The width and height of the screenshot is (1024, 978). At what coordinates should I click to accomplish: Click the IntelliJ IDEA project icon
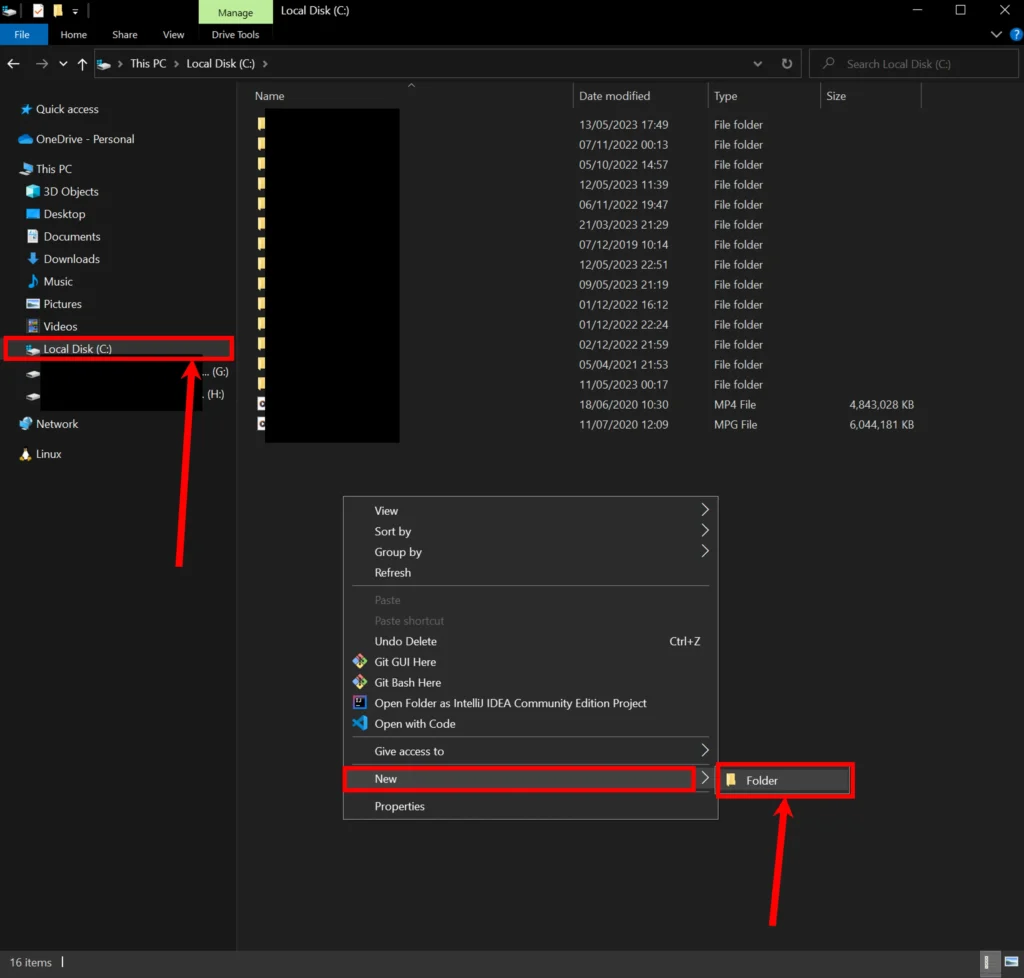tap(360, 704)
